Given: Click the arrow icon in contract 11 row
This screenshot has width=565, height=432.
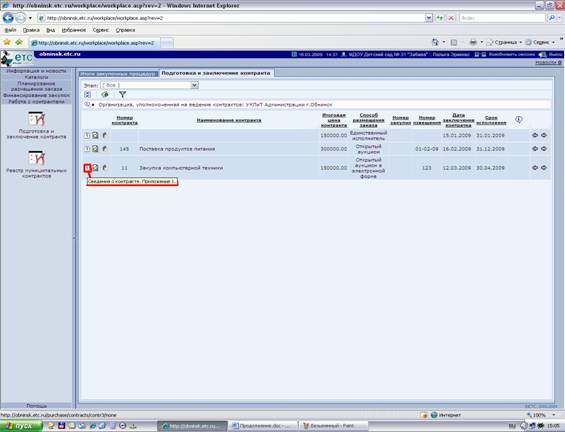Looking at the screenshot, I should click(104, 168).
